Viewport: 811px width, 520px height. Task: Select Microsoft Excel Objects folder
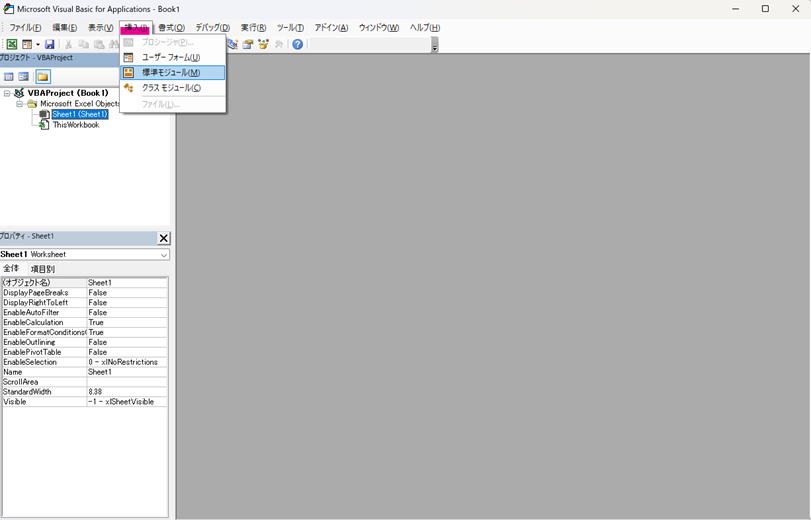pos(80,104)
